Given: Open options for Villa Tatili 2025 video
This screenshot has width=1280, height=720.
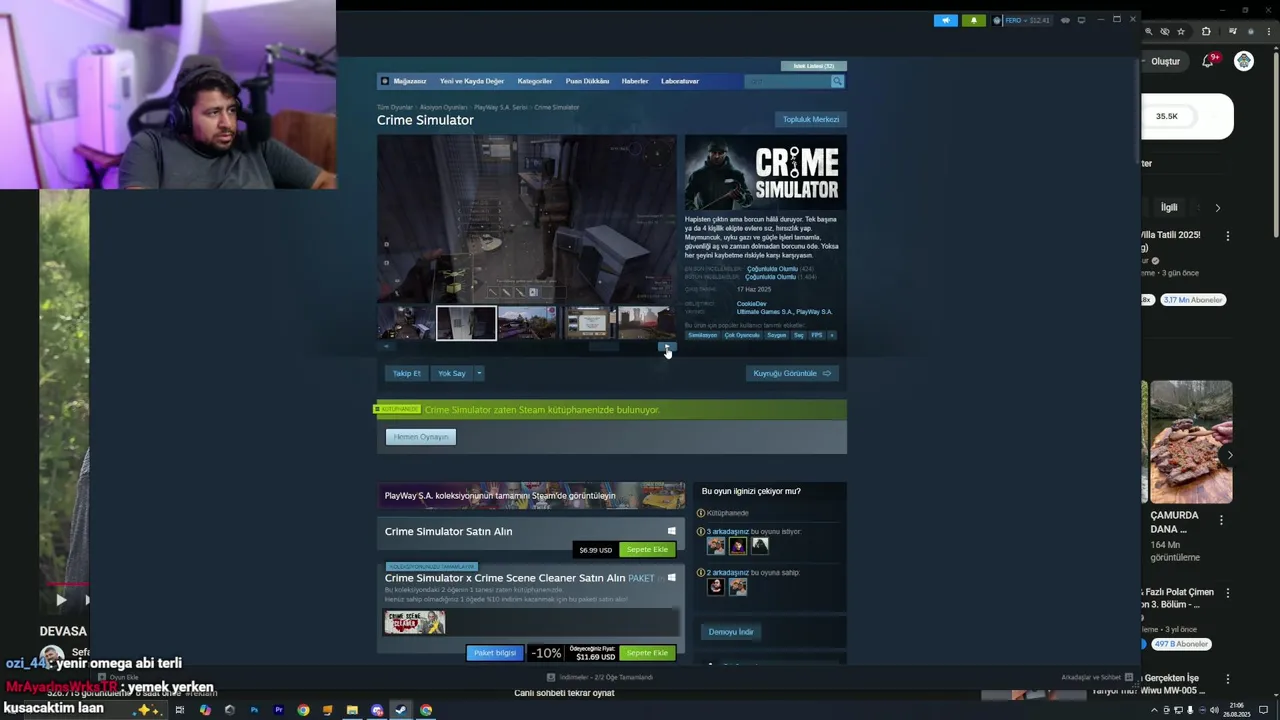Looking at the screenshot, I should coord(1228,236).
